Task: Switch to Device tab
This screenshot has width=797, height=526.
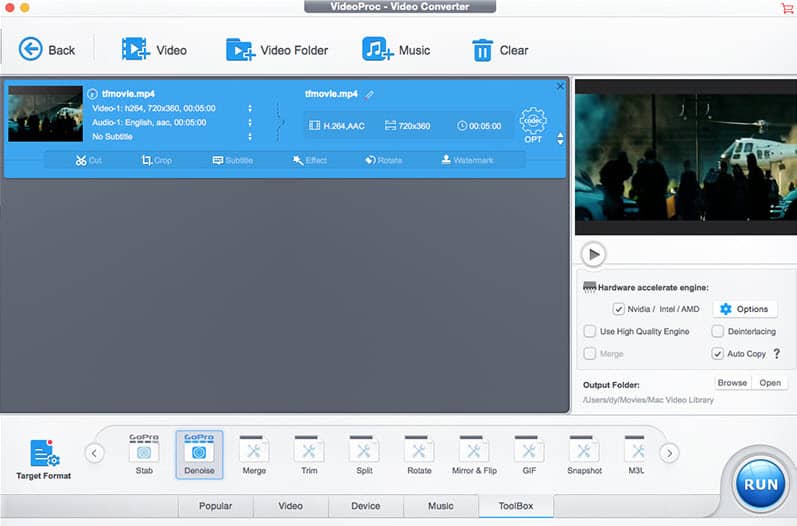Action: [x=365, y=506]
